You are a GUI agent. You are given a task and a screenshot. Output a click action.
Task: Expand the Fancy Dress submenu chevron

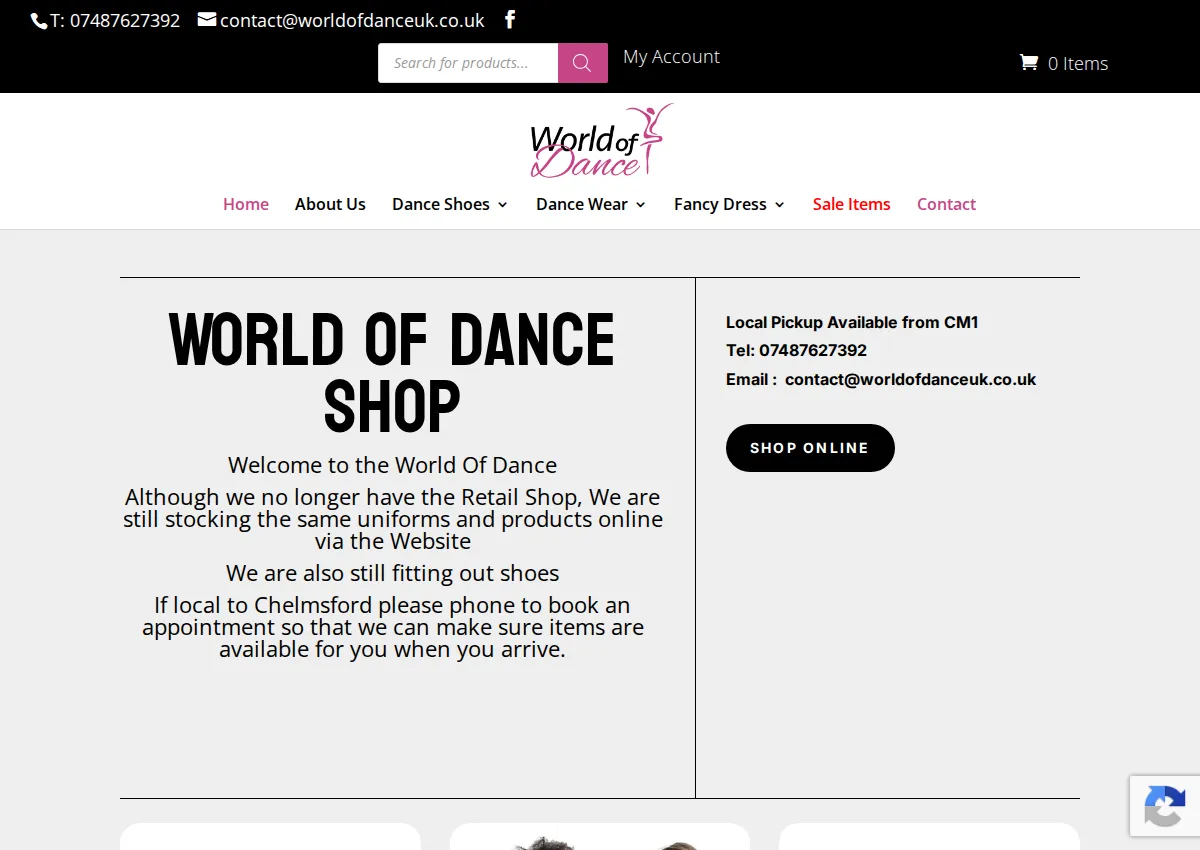[780, 205]
